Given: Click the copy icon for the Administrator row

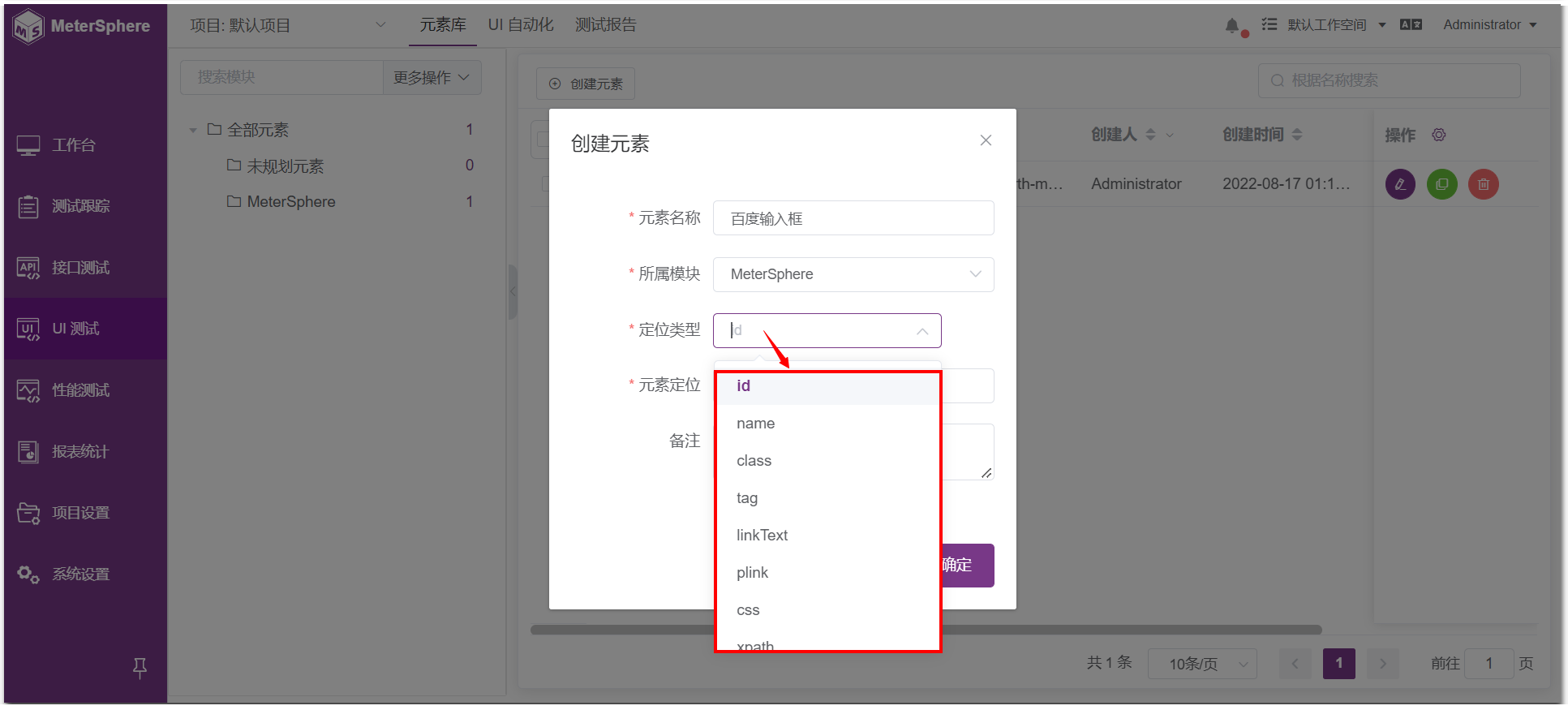Looking at the screenshot, I should [x=1442, y=184].
